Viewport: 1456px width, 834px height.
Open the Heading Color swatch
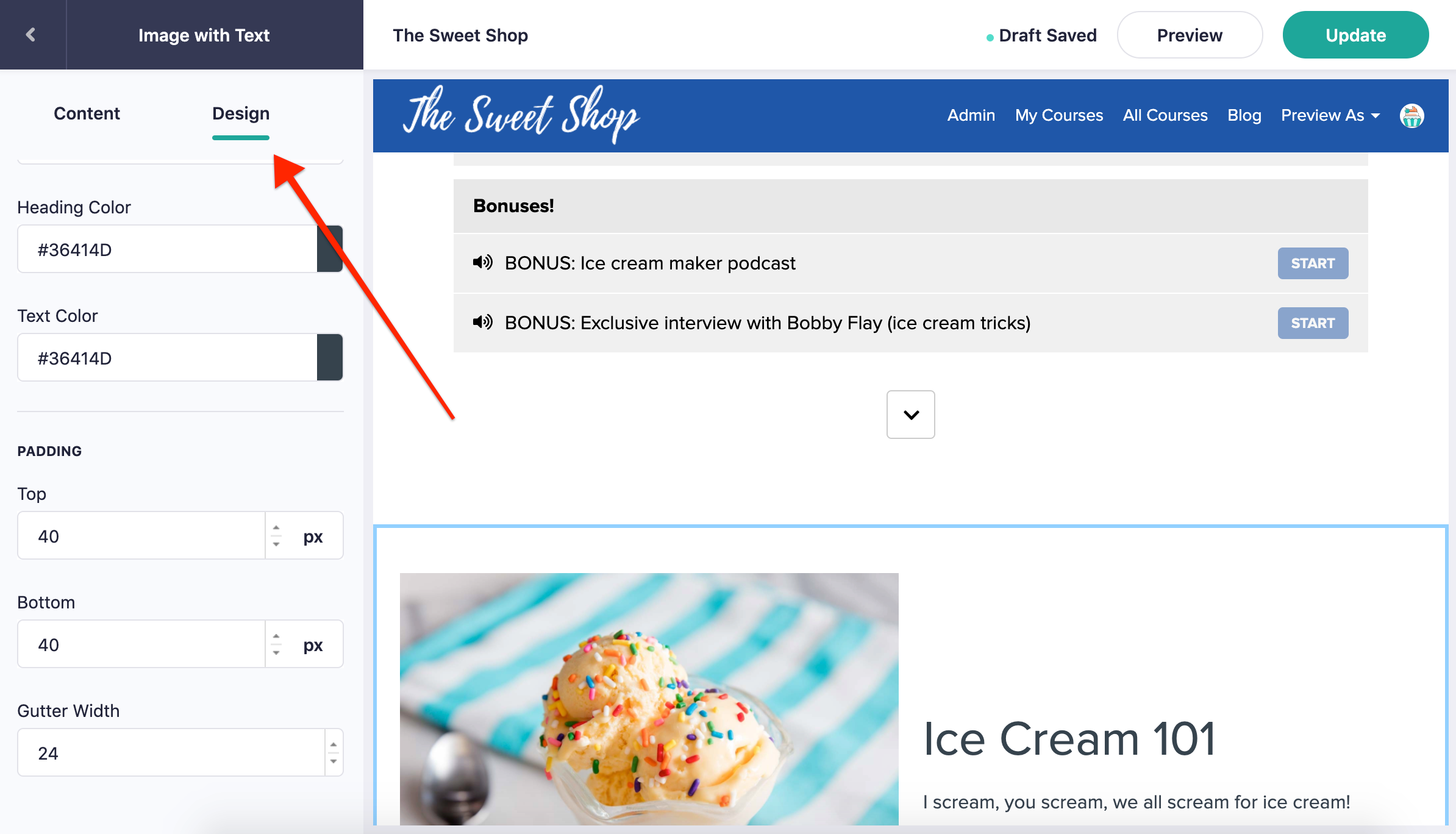pos(330,249)
